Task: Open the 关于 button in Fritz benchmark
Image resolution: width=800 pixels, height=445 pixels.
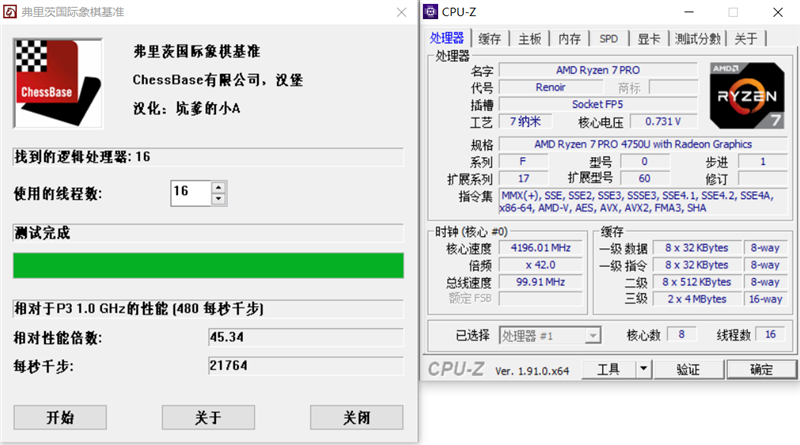Action: 208,417
